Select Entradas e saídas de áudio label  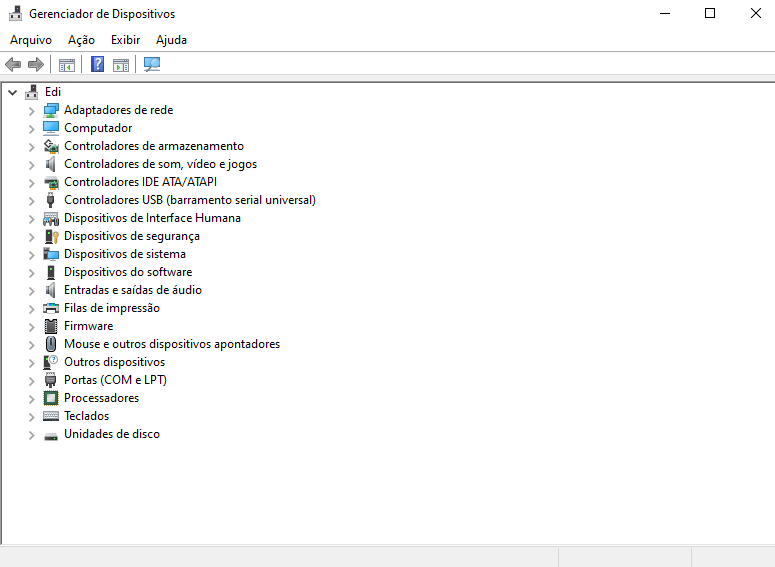click(x=133, y=290)
